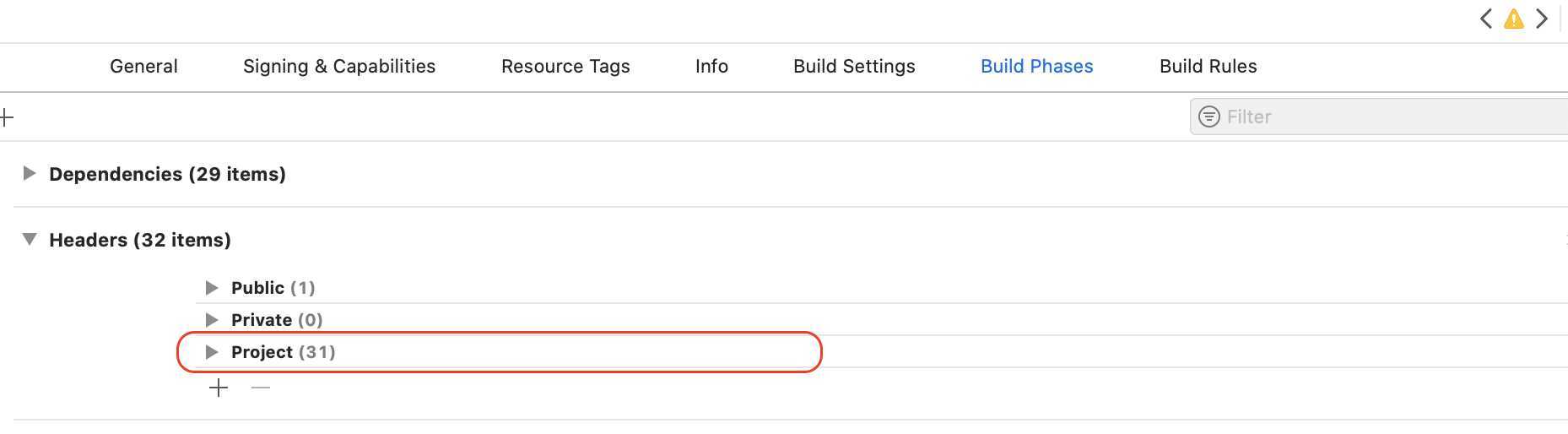Switch to the General tab
Image resolution: width=1568 pixels, height=434 pixels.
(x=143, y=66)
